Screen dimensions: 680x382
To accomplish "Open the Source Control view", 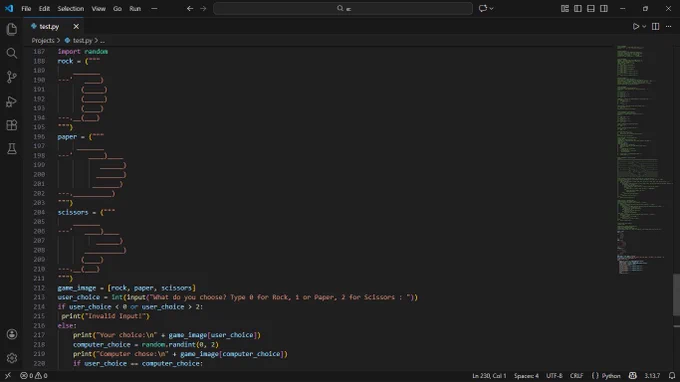I will coord(12,77).
